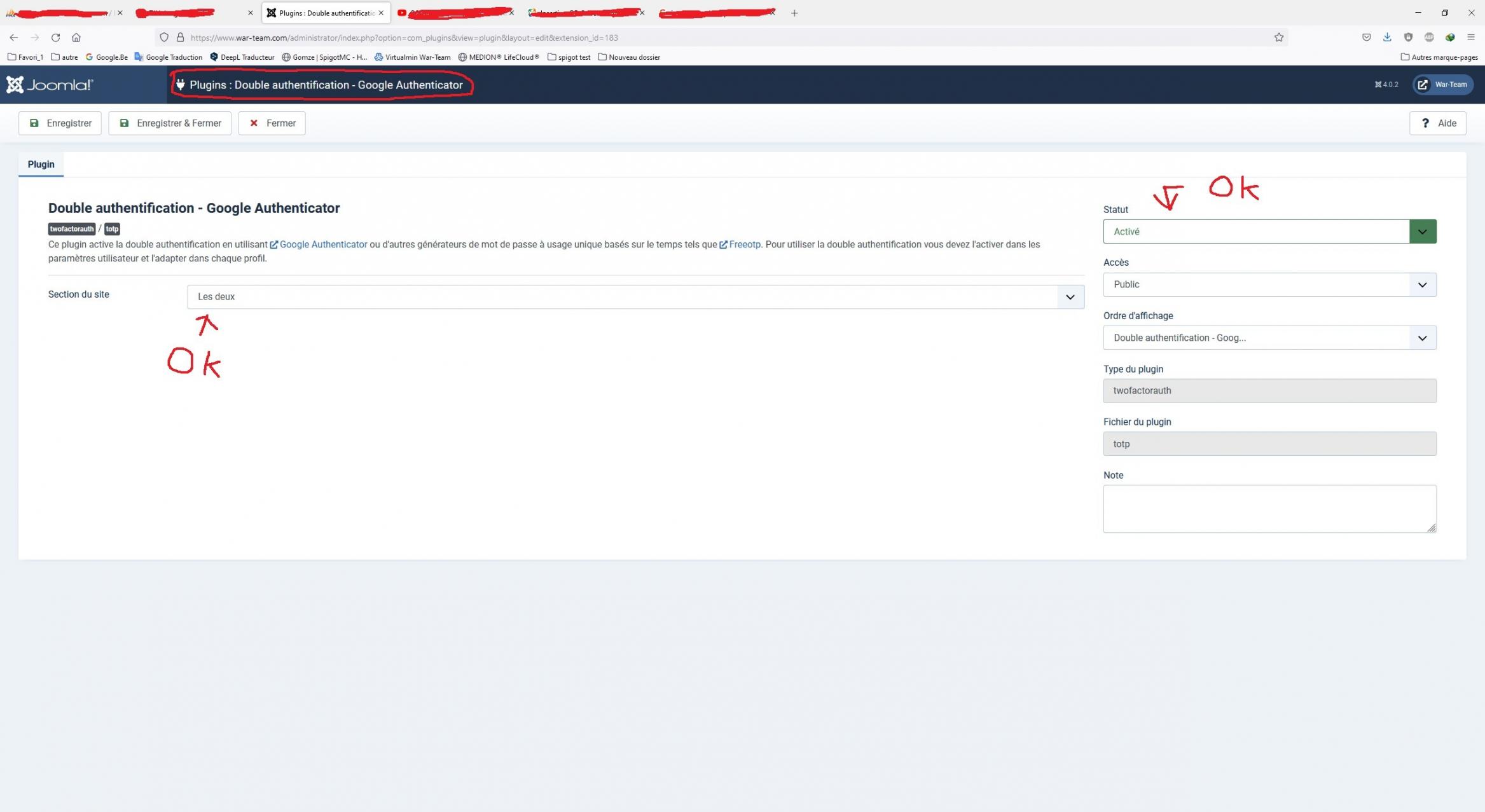Click the heading Double authentification - Google Authenticator
Screen dimensions: 1485x812
[194, 208]
